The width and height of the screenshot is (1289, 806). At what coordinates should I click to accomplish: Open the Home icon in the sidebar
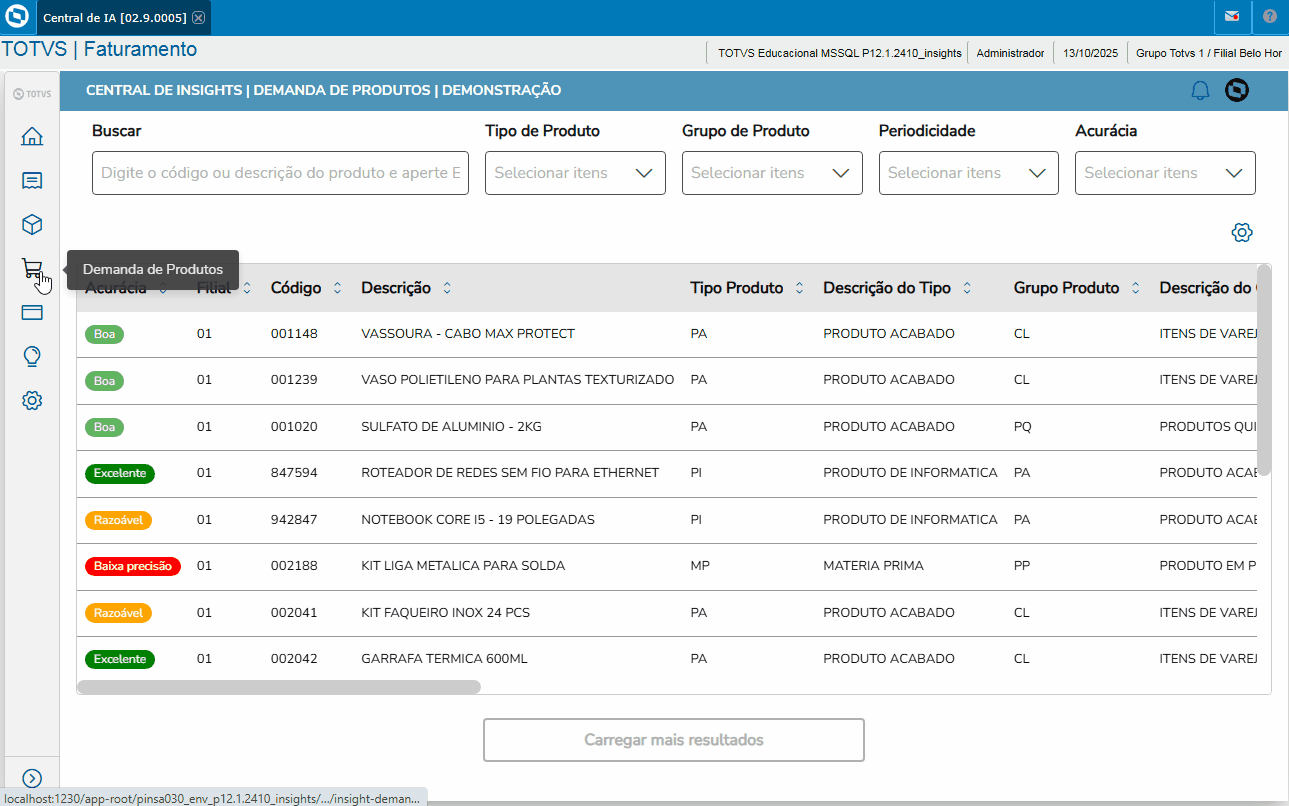coord(32,136)
